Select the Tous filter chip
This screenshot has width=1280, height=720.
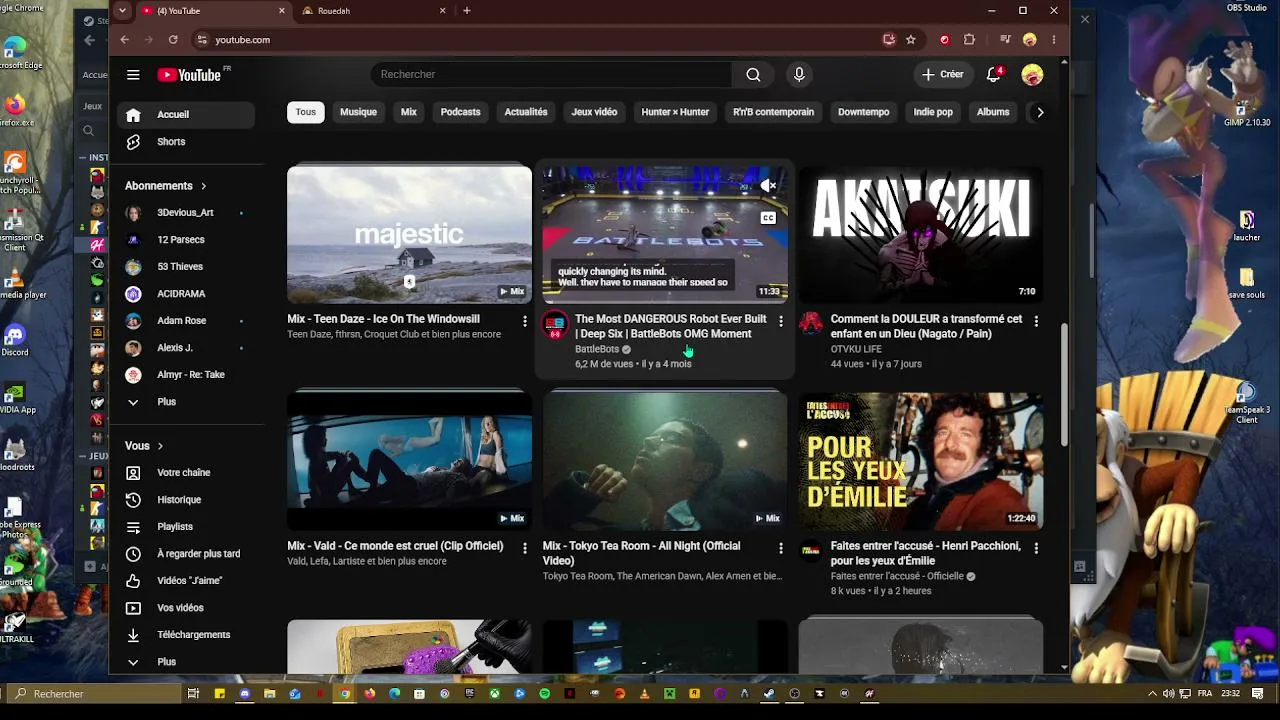pos(306,112)
